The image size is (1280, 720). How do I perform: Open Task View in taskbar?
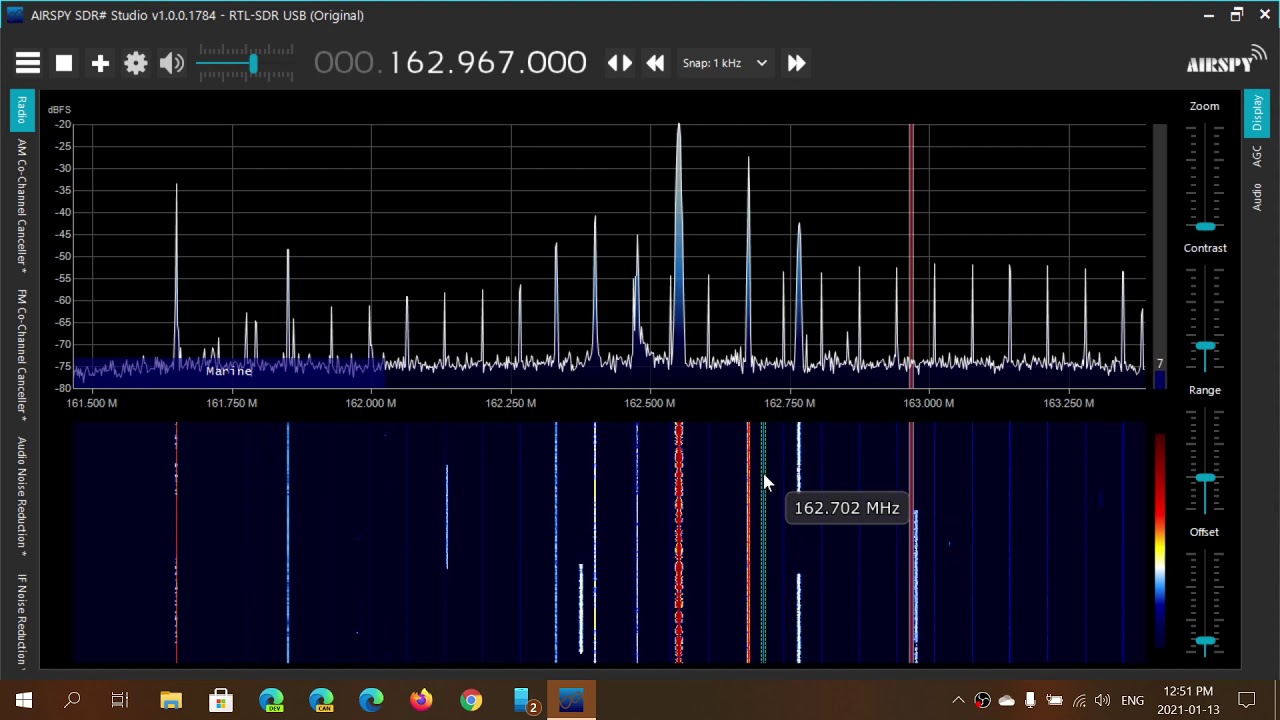tap(120, 700)
